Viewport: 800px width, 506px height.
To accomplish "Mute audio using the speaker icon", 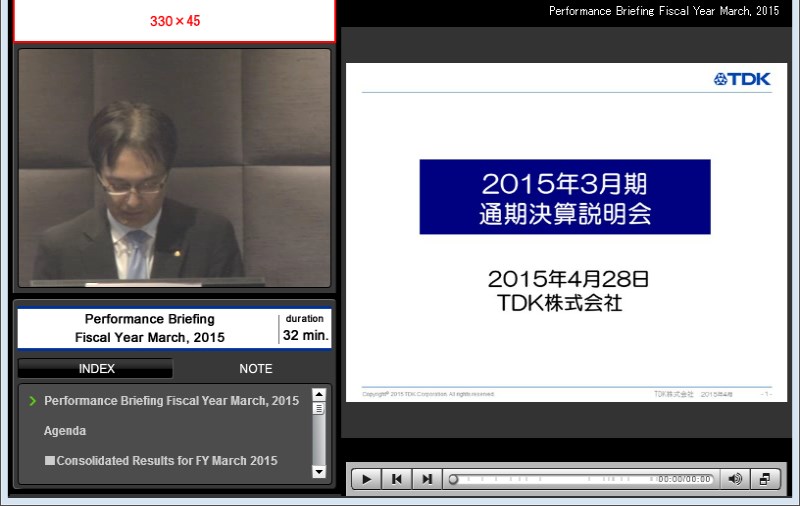I will (735, 479).
